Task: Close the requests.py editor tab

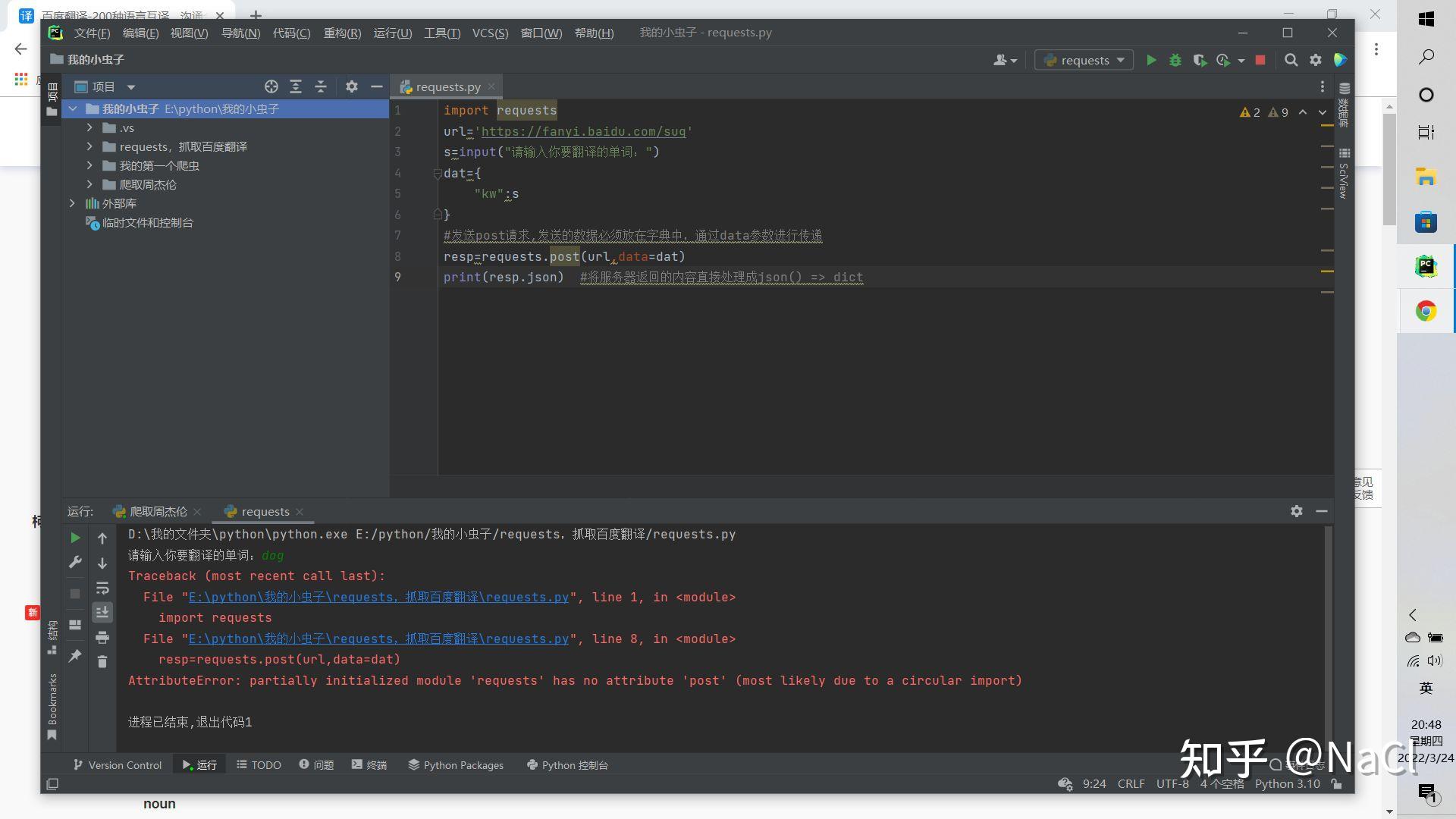Action: [491, 86]
